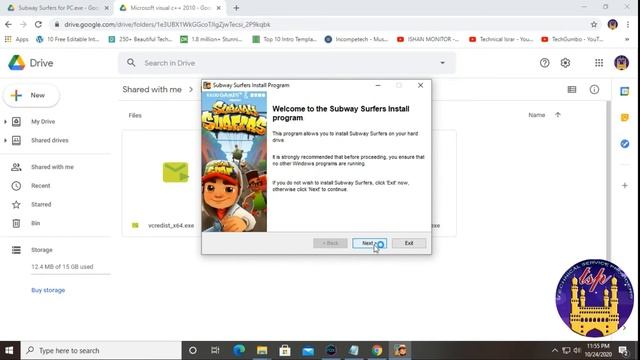Click Shared with me breadcrumb

152,89
